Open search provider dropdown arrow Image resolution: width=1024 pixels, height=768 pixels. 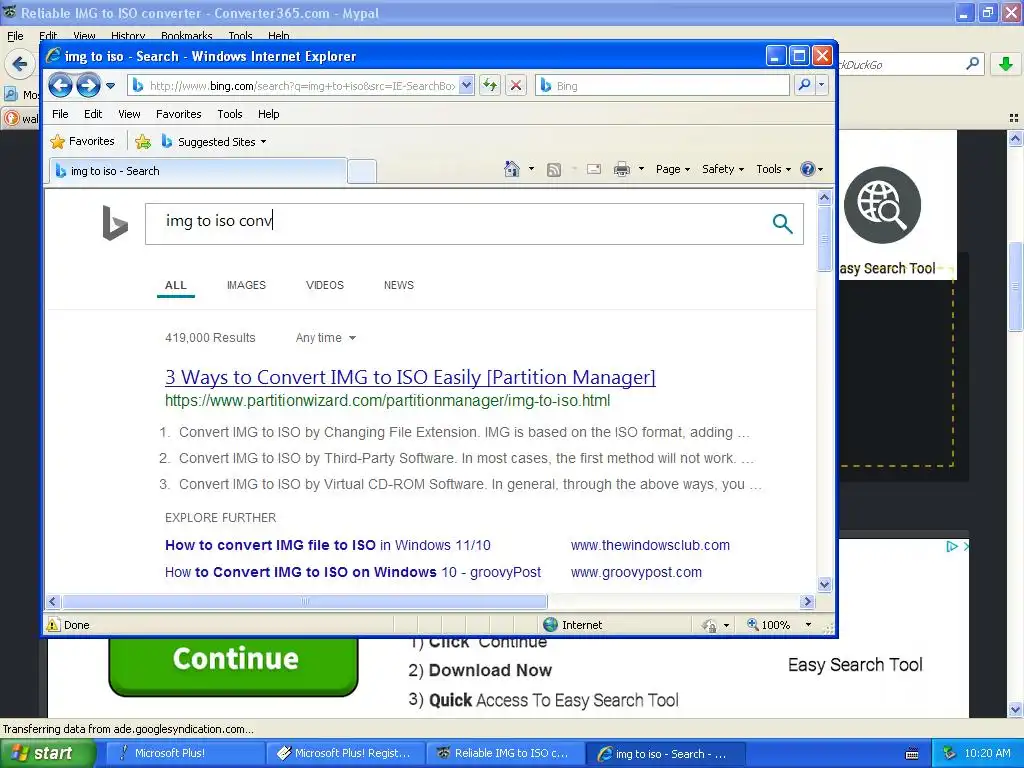(822, 86)
